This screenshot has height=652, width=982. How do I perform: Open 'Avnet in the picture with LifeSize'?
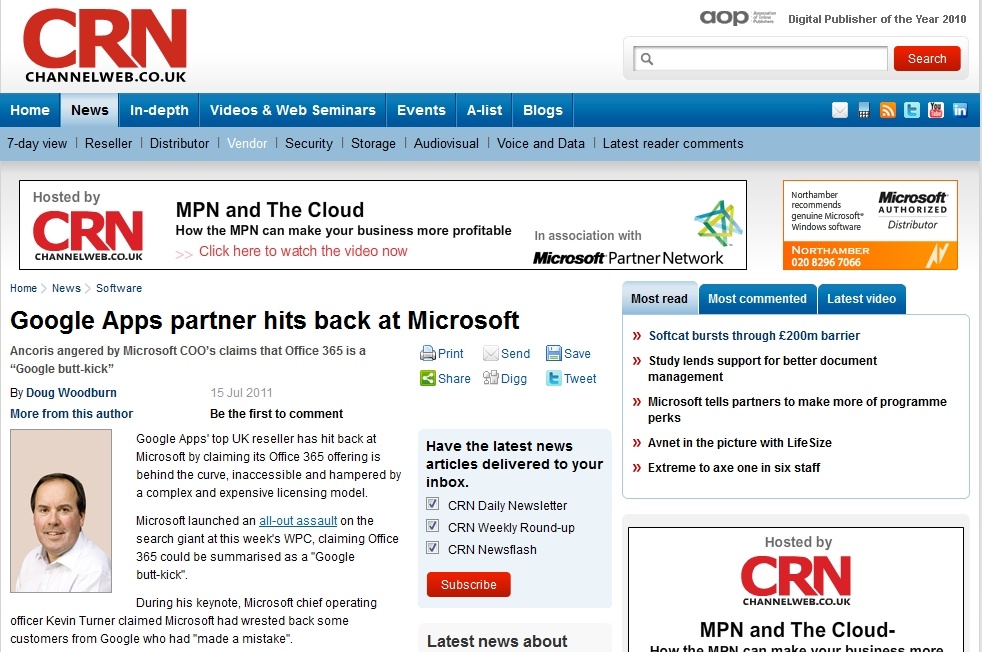tap(740, 443)
